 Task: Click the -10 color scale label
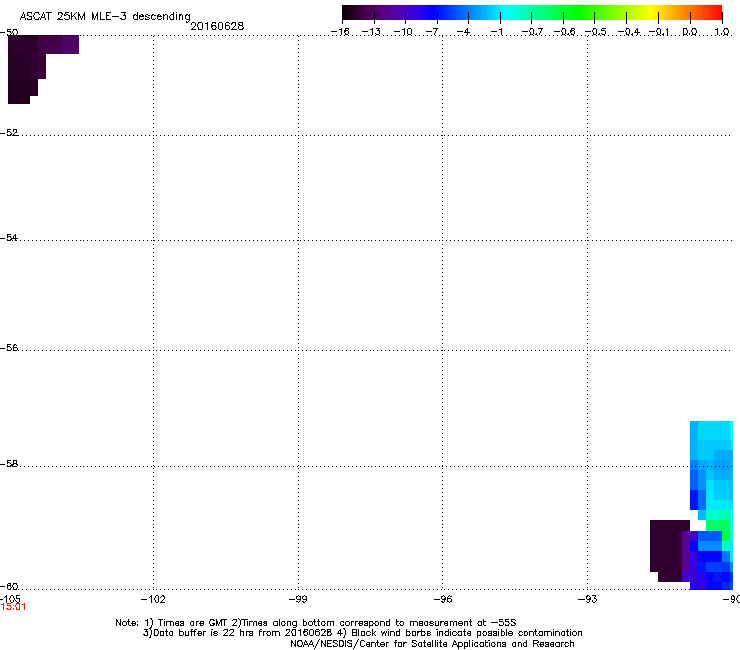click(403, 32)
